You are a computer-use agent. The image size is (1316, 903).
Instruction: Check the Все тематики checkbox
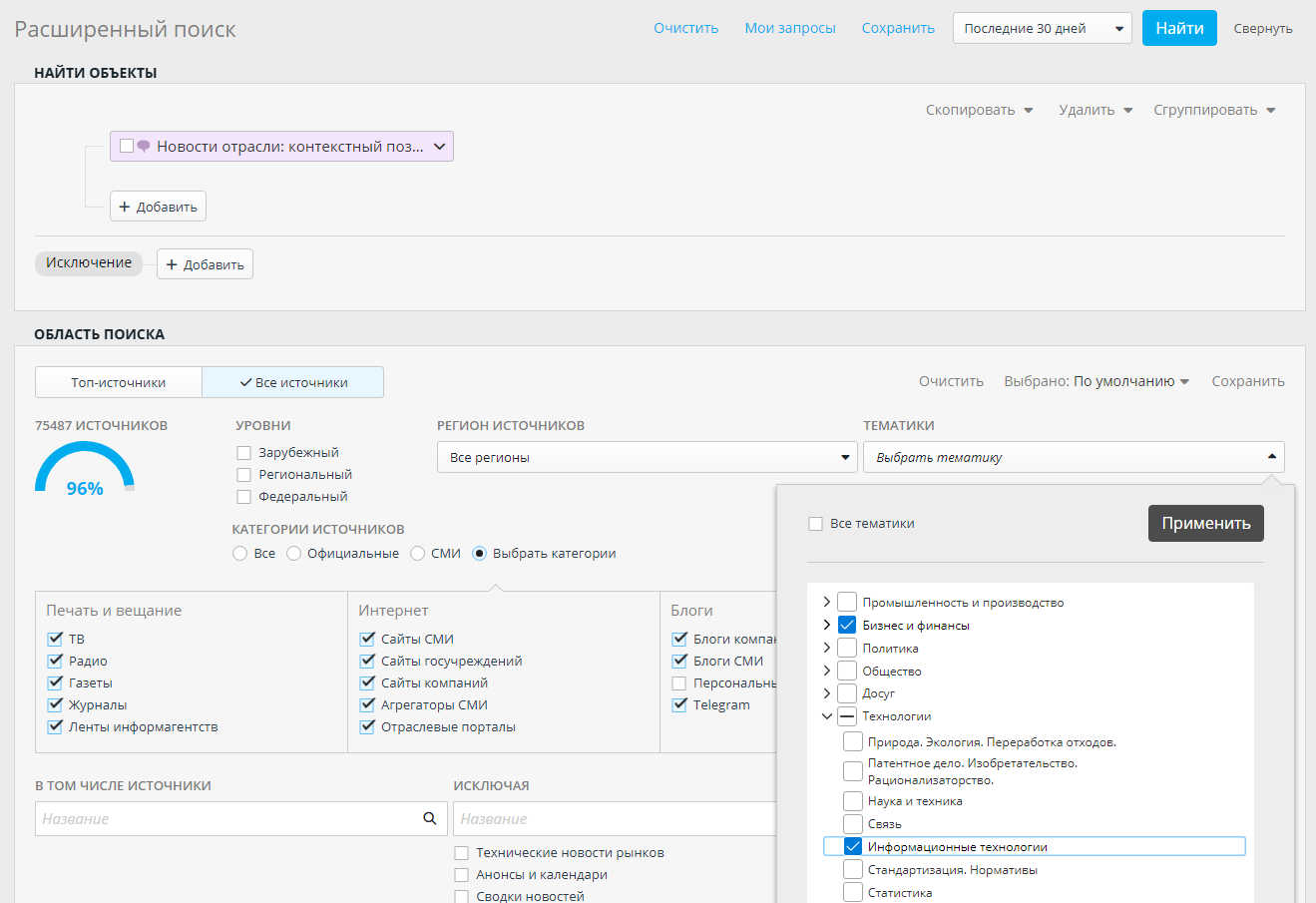815,524
